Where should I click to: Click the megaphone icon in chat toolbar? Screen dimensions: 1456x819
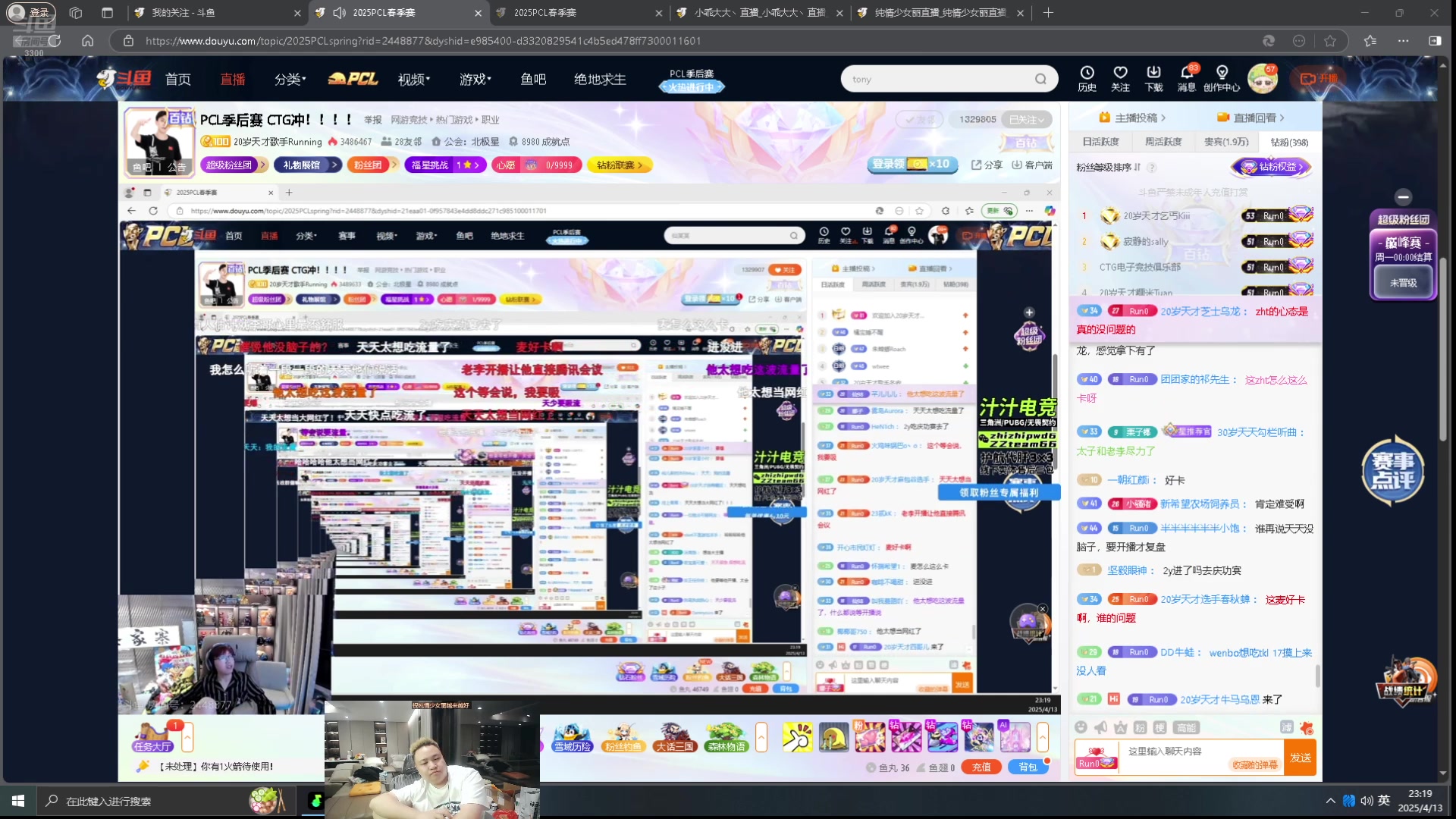click(1101, 727)
